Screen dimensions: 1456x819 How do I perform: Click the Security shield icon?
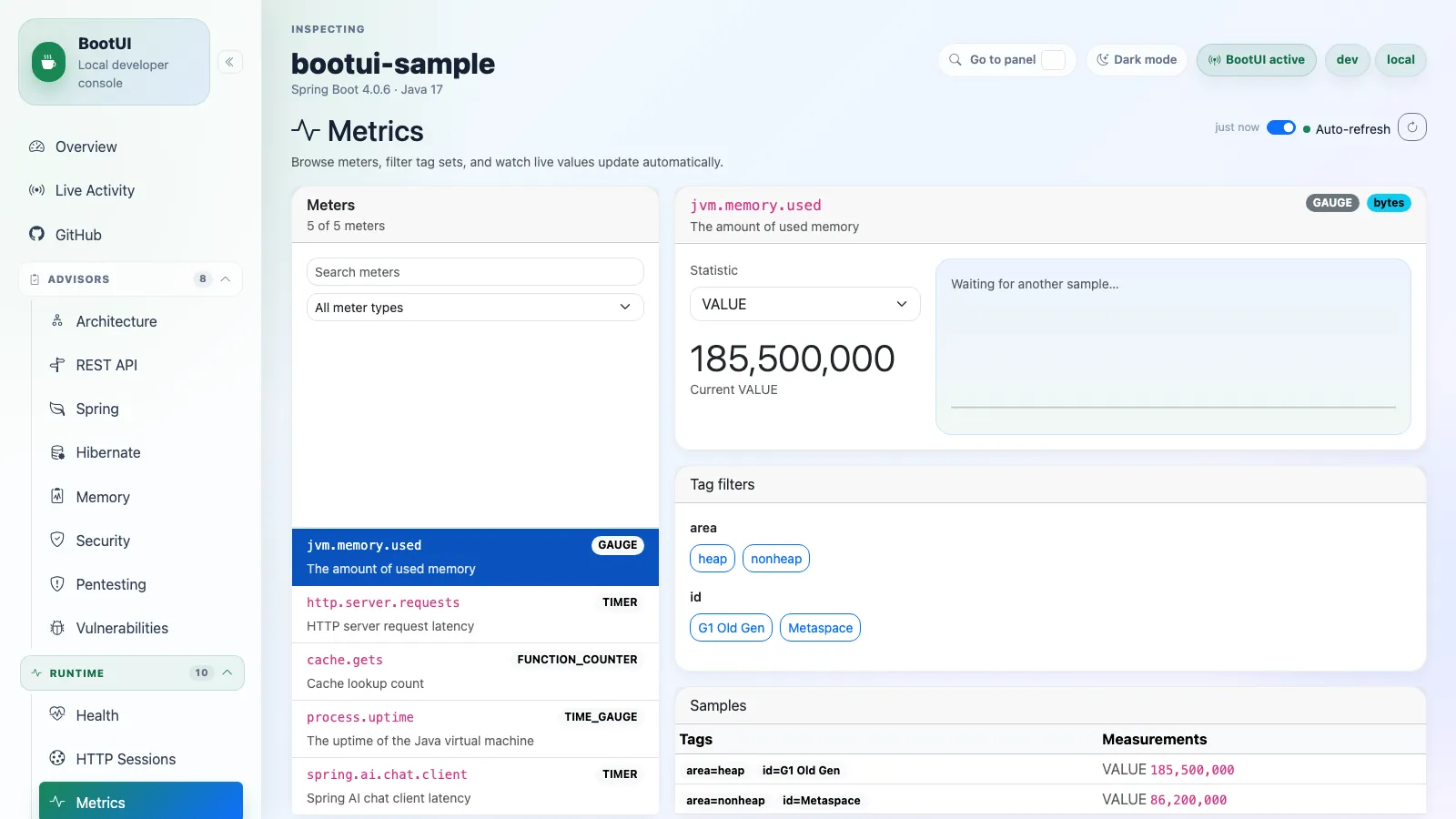(x=57, y=540)
